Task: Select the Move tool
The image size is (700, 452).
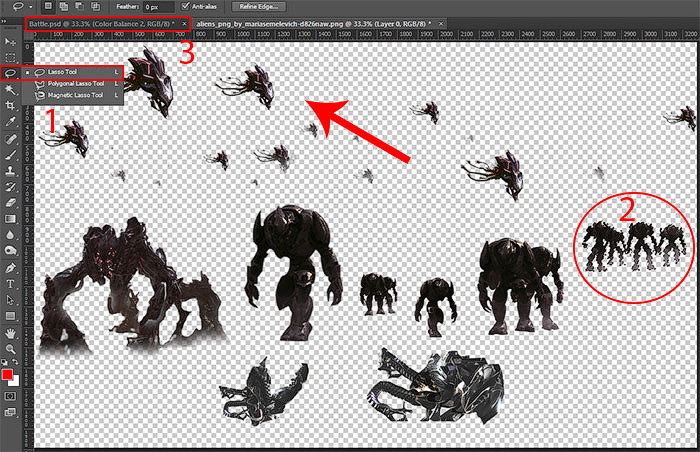Action: pos(10,42)
